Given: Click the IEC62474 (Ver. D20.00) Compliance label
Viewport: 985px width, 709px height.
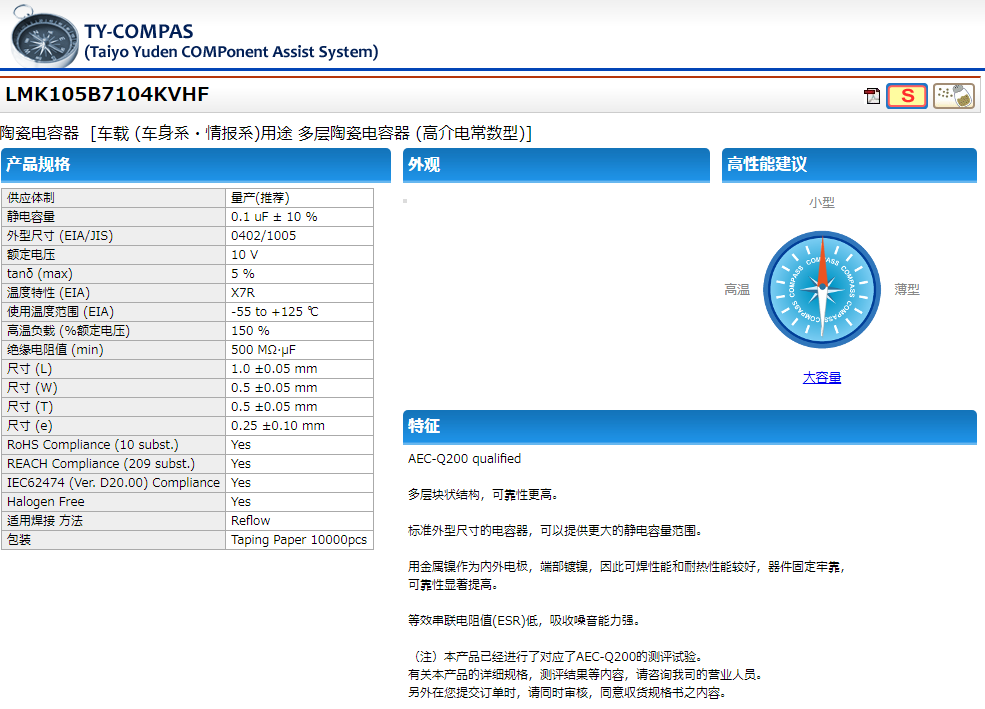Looking at the screenshot, I should pyautogui.click(x=113, y=483).
